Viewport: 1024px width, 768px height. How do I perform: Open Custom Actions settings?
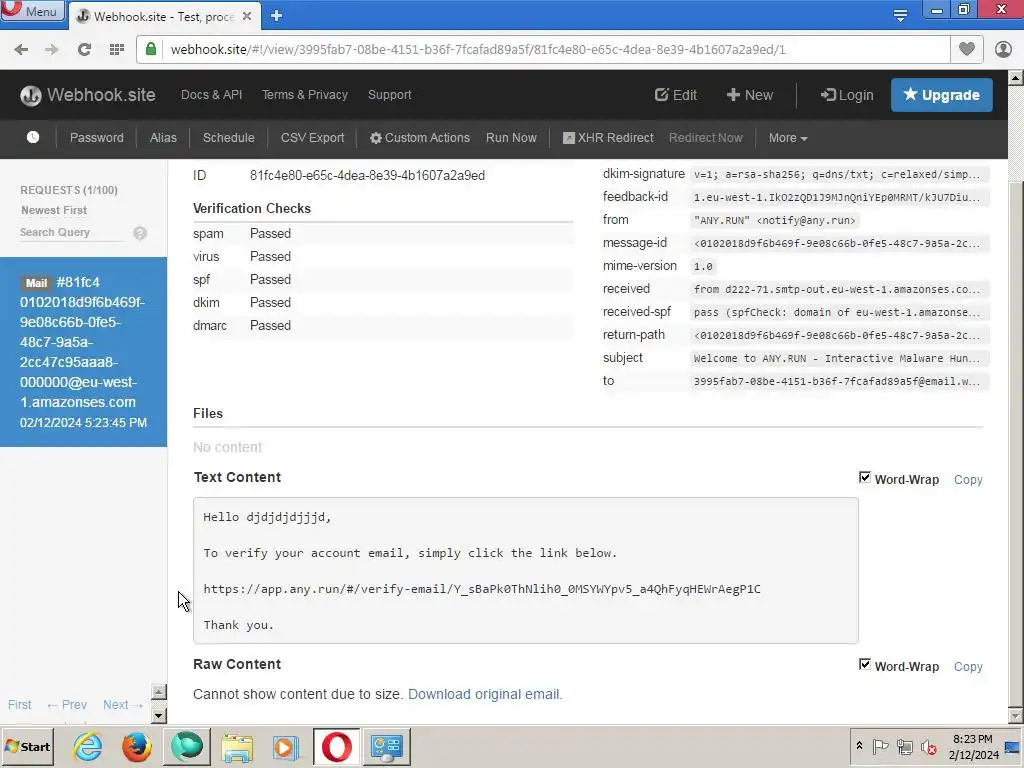click(420, 138)
